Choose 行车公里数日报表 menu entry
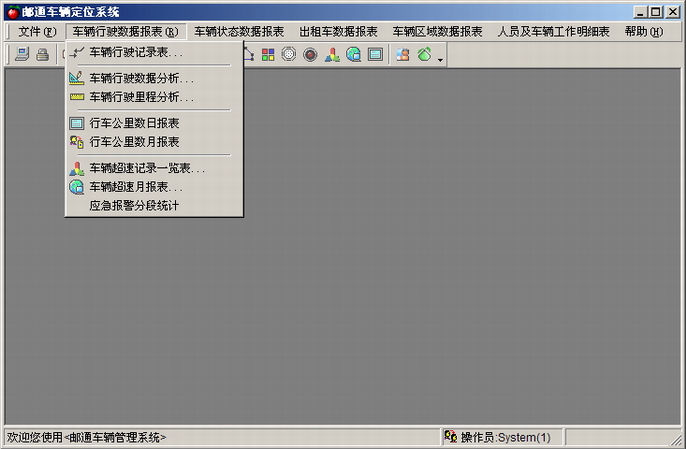Image resolution: width=686 pixels, height=449 pixels. pos(154,123)
